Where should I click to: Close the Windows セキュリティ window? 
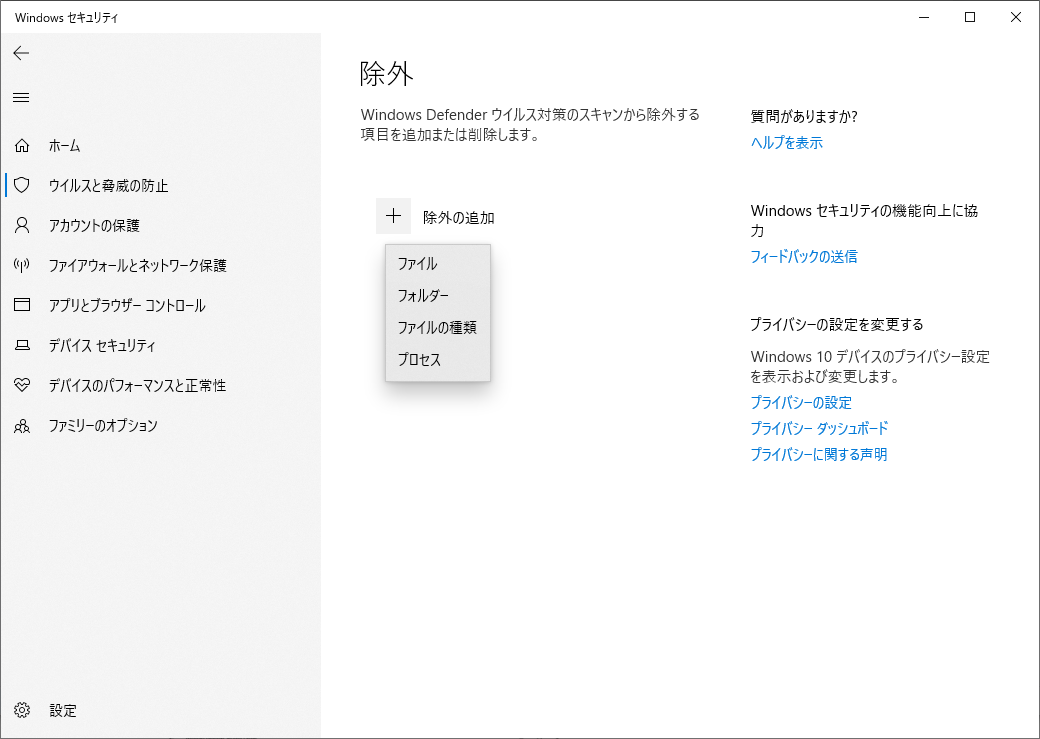point(1015,17)
